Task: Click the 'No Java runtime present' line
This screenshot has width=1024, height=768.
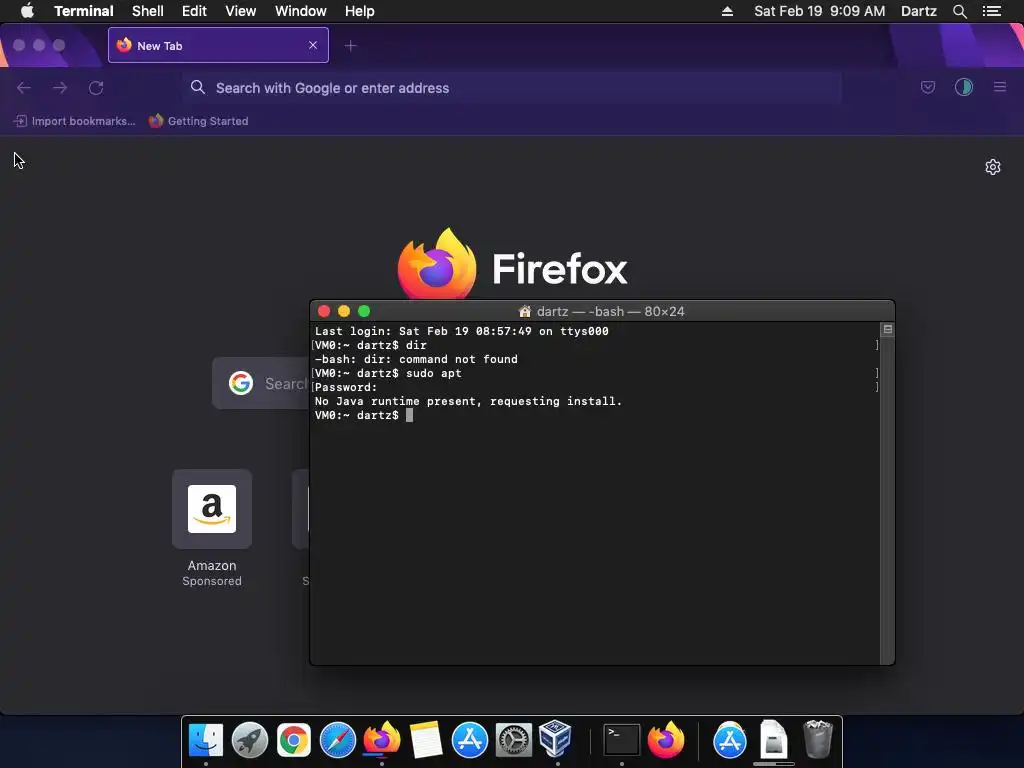Action: pyautogui.click(x=468, y=401)
